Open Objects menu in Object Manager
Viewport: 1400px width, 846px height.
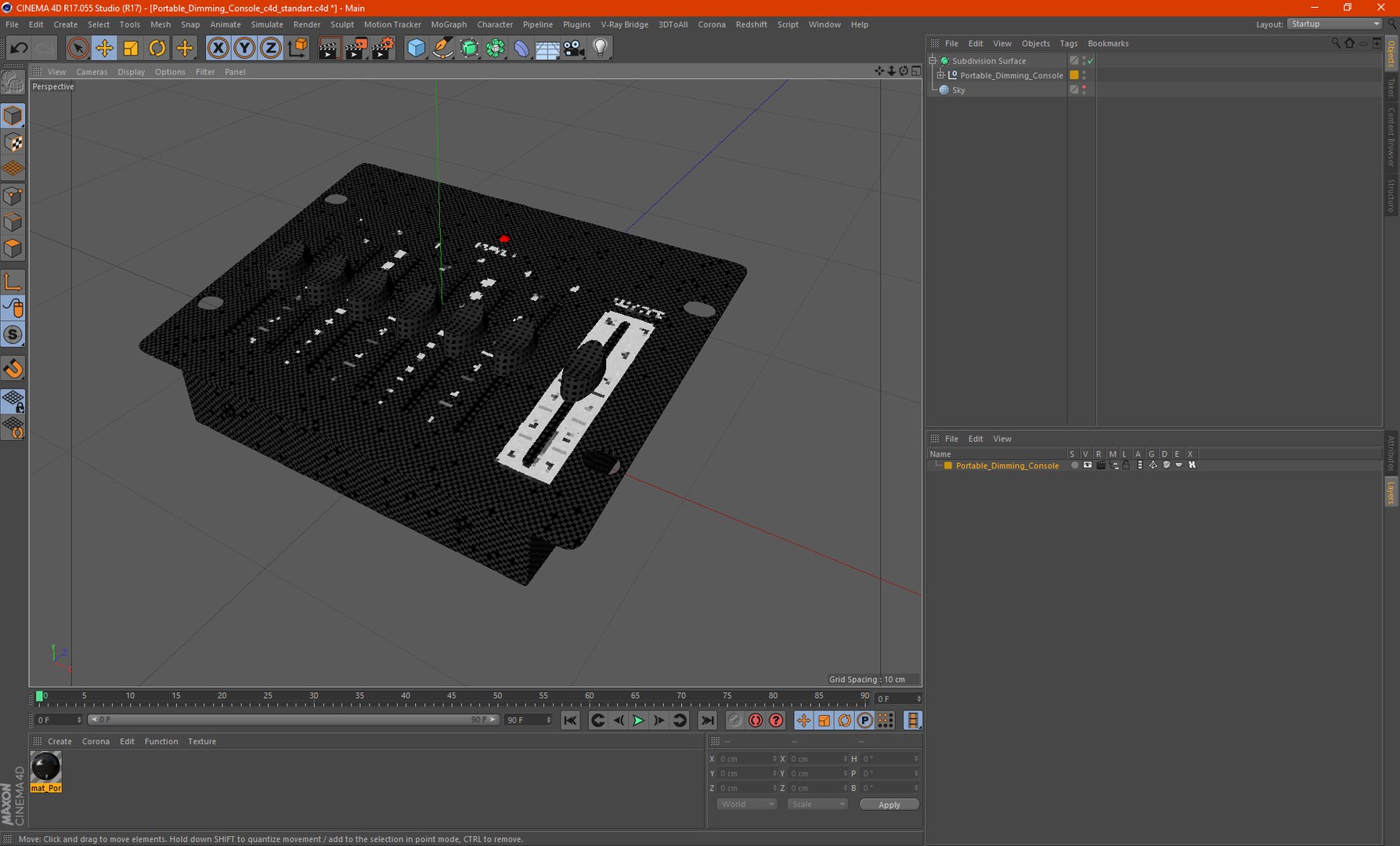[x=1035, y=44]
